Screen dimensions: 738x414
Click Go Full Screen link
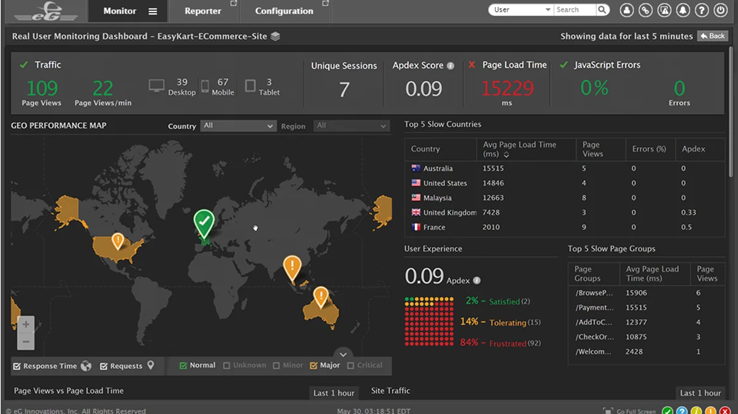pyautogui.click(x=632, y=410)
